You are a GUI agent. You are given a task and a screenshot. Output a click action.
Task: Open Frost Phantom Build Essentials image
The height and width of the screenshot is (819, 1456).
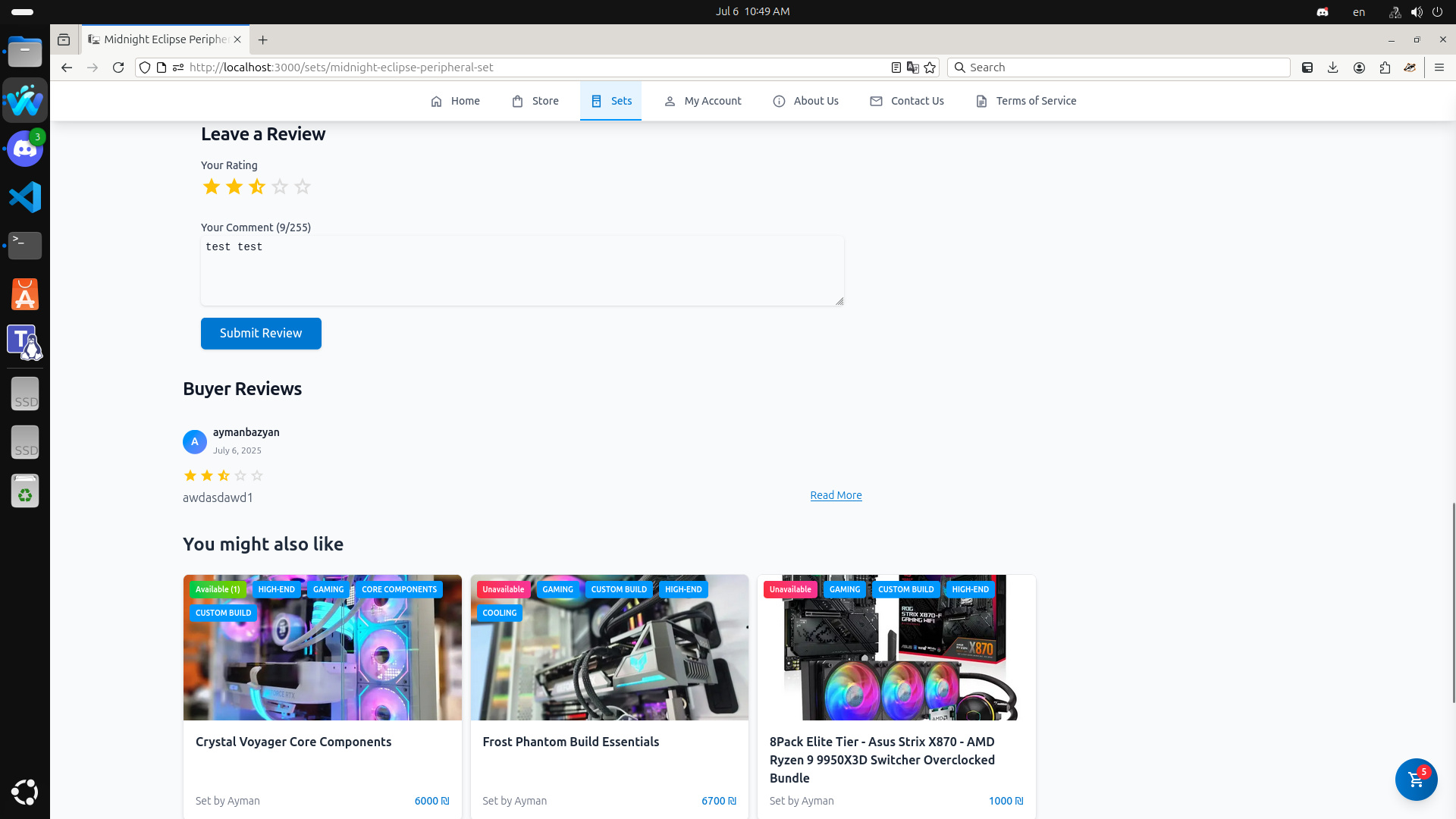[x=610, y=648]
